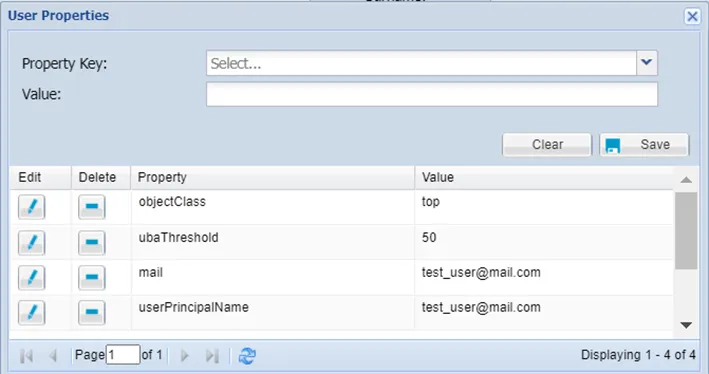Go to the first page
The height and width of the screenshot is (374, 709).
point(27,356)
